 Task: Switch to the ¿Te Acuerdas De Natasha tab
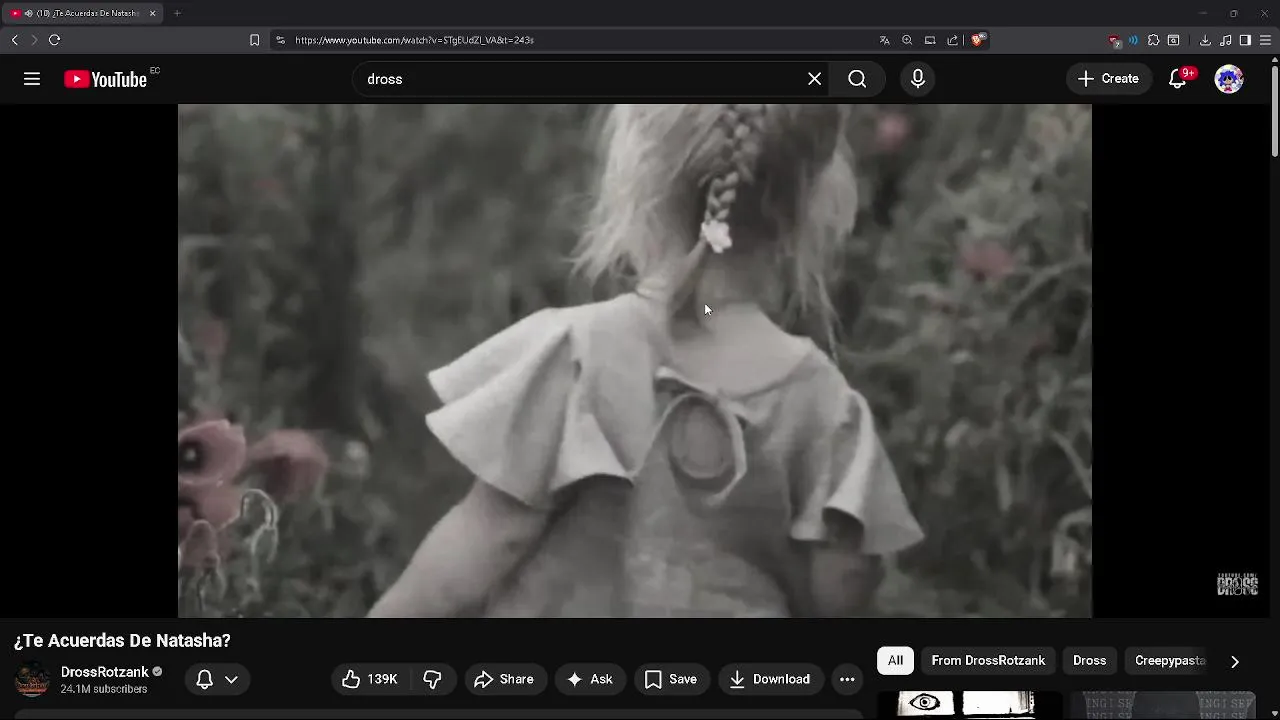pos(82,13)
